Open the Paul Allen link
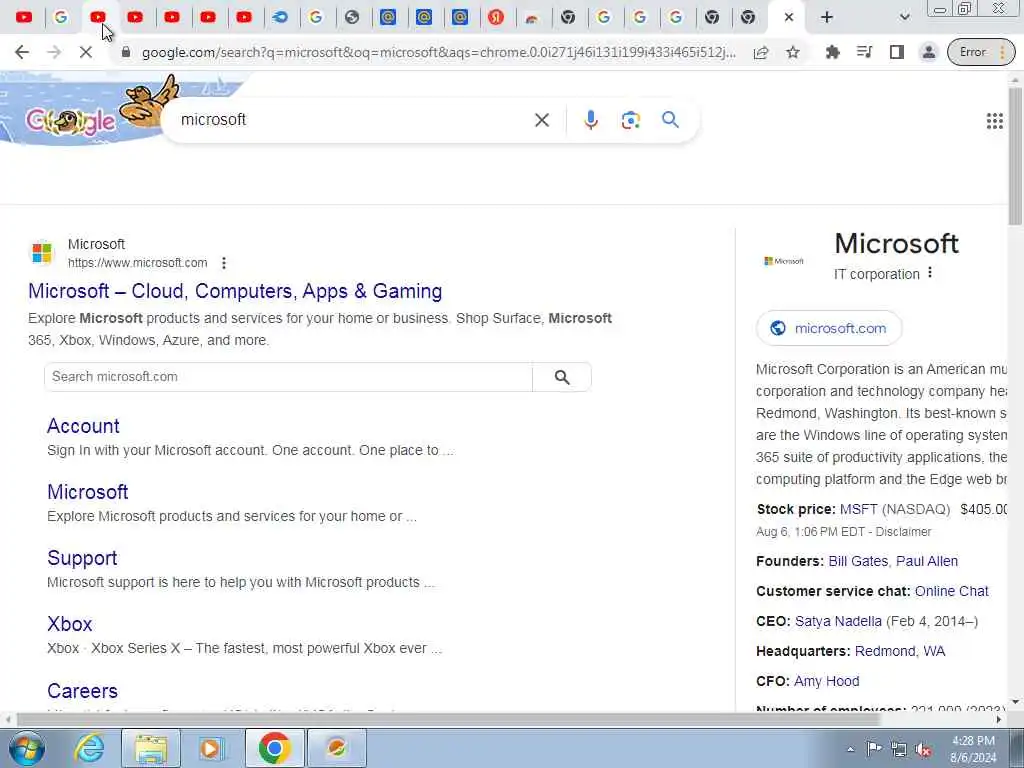 [x=927, y=562]
